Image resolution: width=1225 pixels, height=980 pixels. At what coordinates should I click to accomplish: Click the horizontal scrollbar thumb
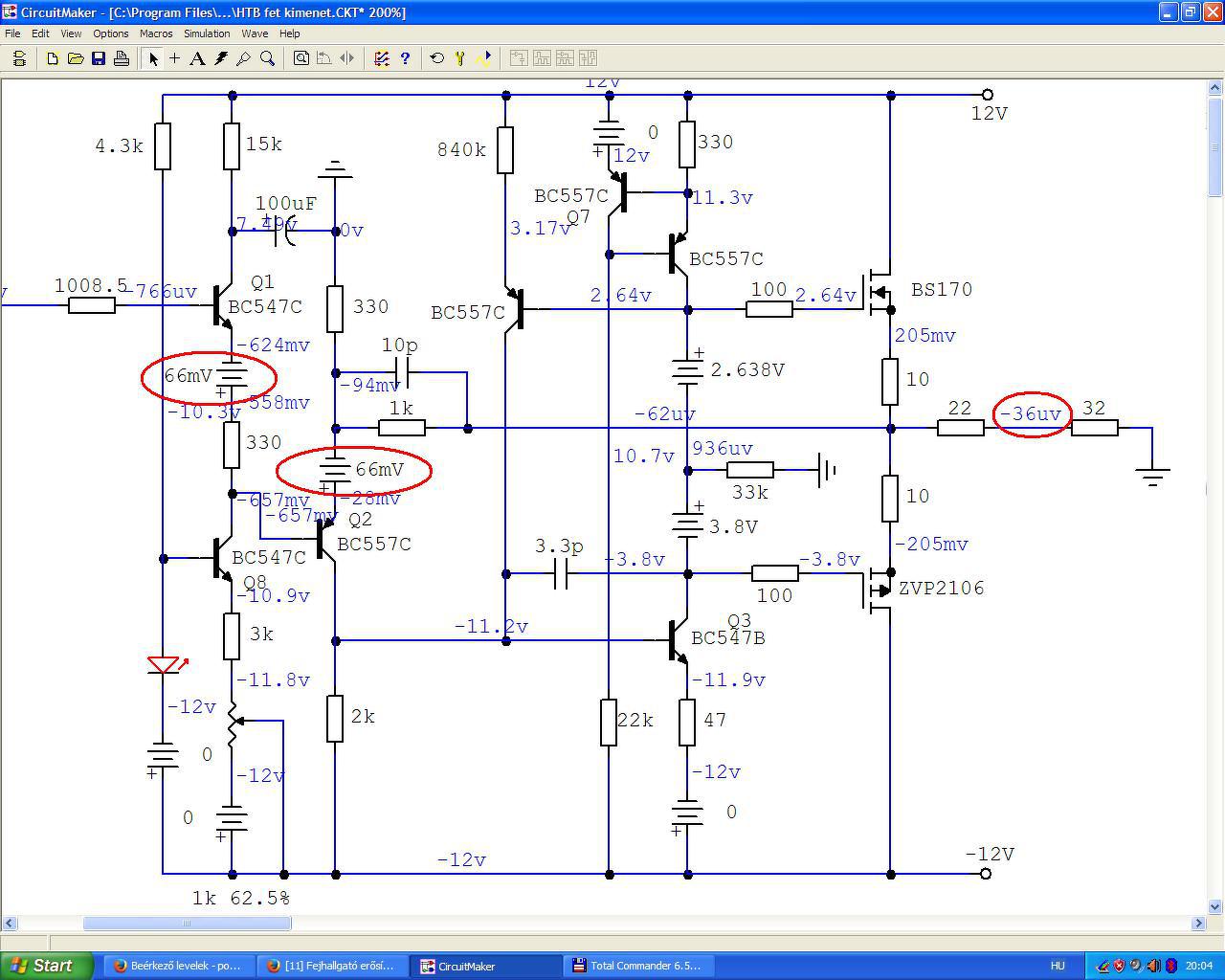click(187, 924)
